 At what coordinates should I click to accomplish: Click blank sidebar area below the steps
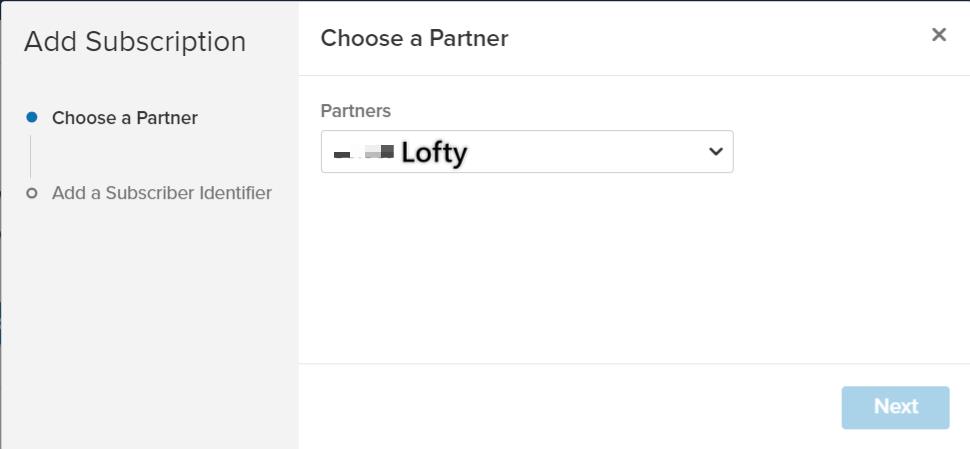150,330
